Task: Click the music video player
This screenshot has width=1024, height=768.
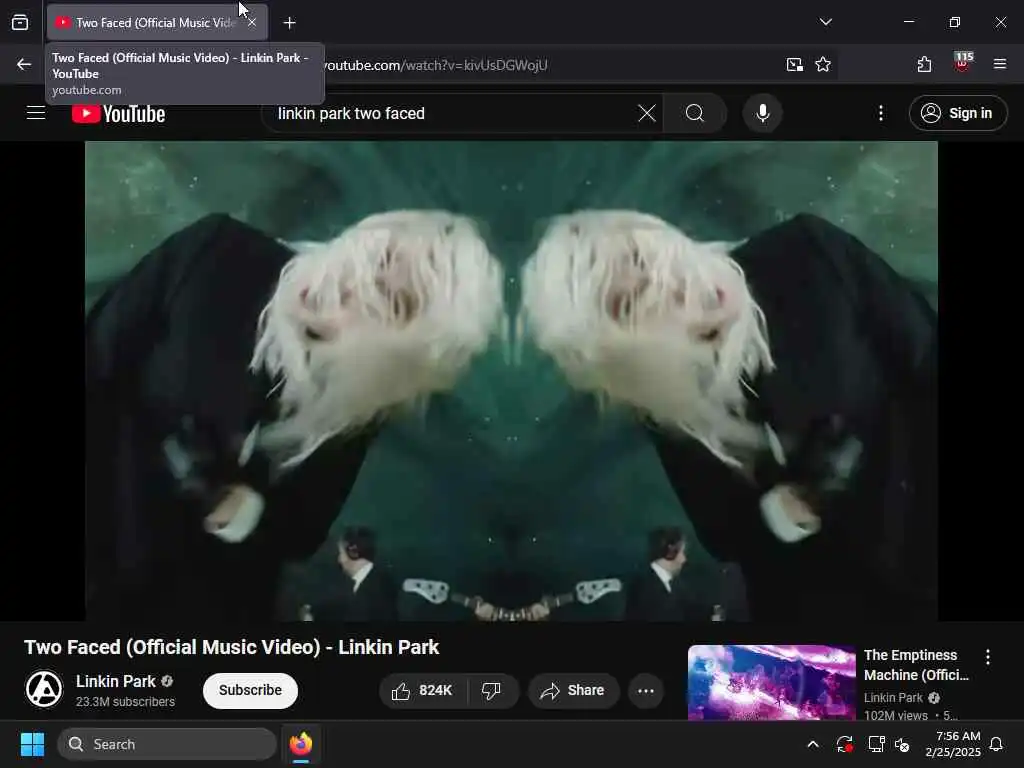Action: point(511,381)
